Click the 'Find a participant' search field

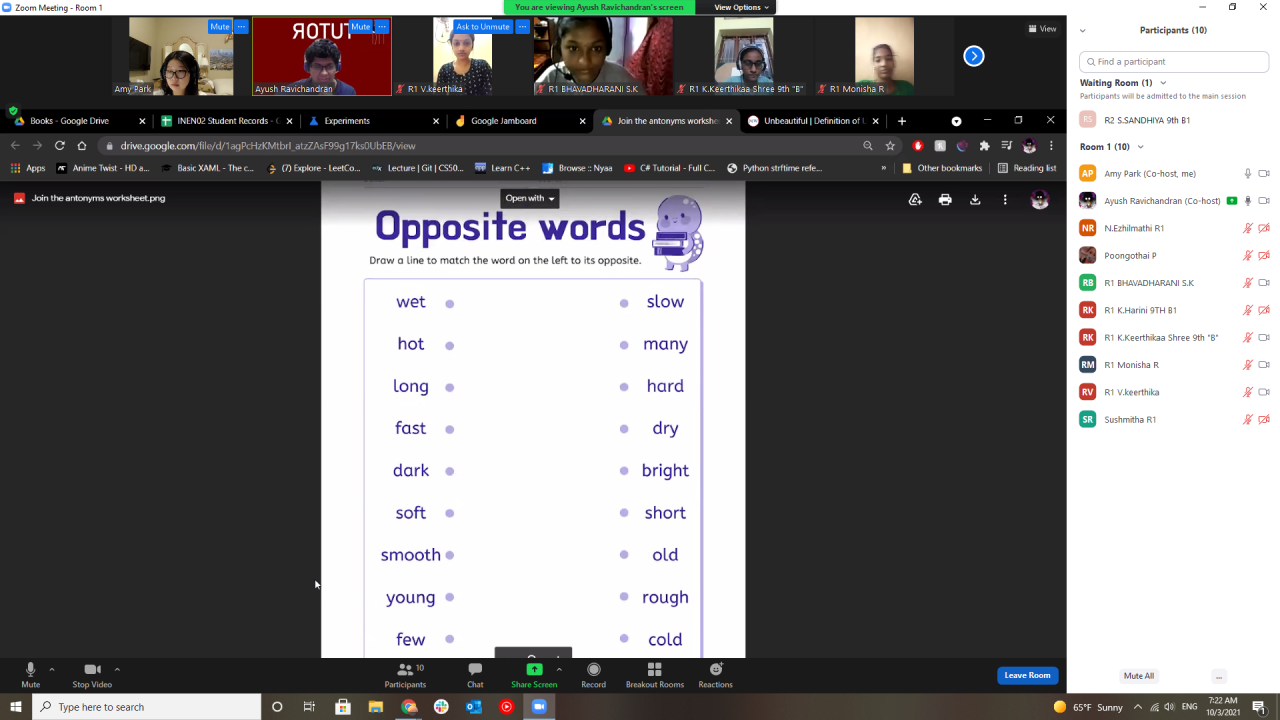point(1174,62)
